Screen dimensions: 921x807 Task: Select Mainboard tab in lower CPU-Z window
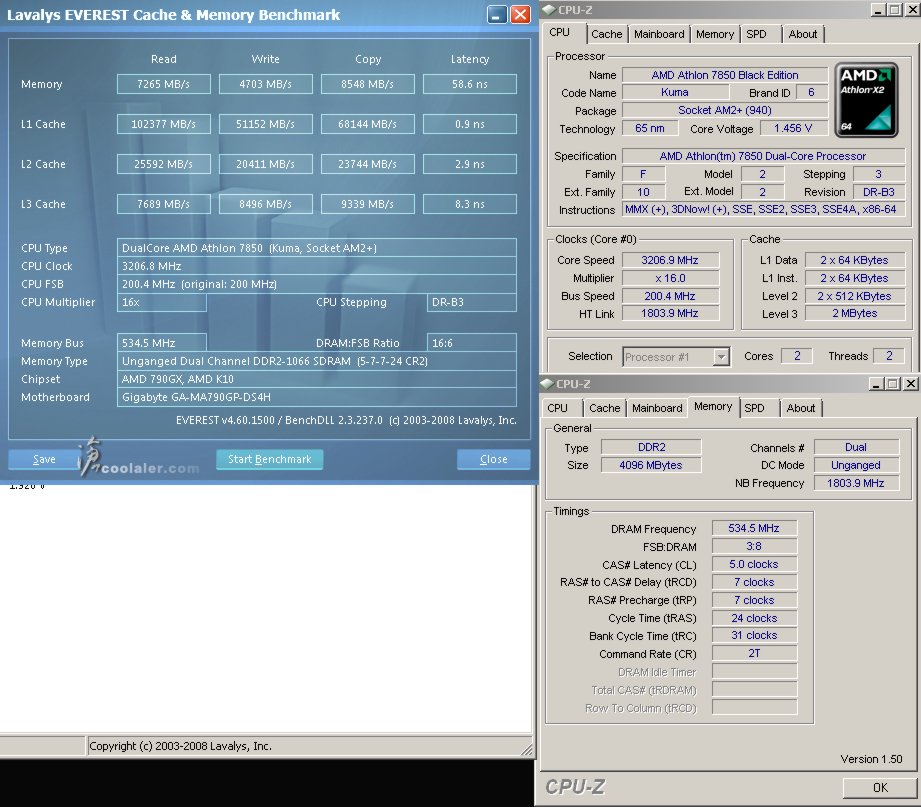click(x=657, y=408)
